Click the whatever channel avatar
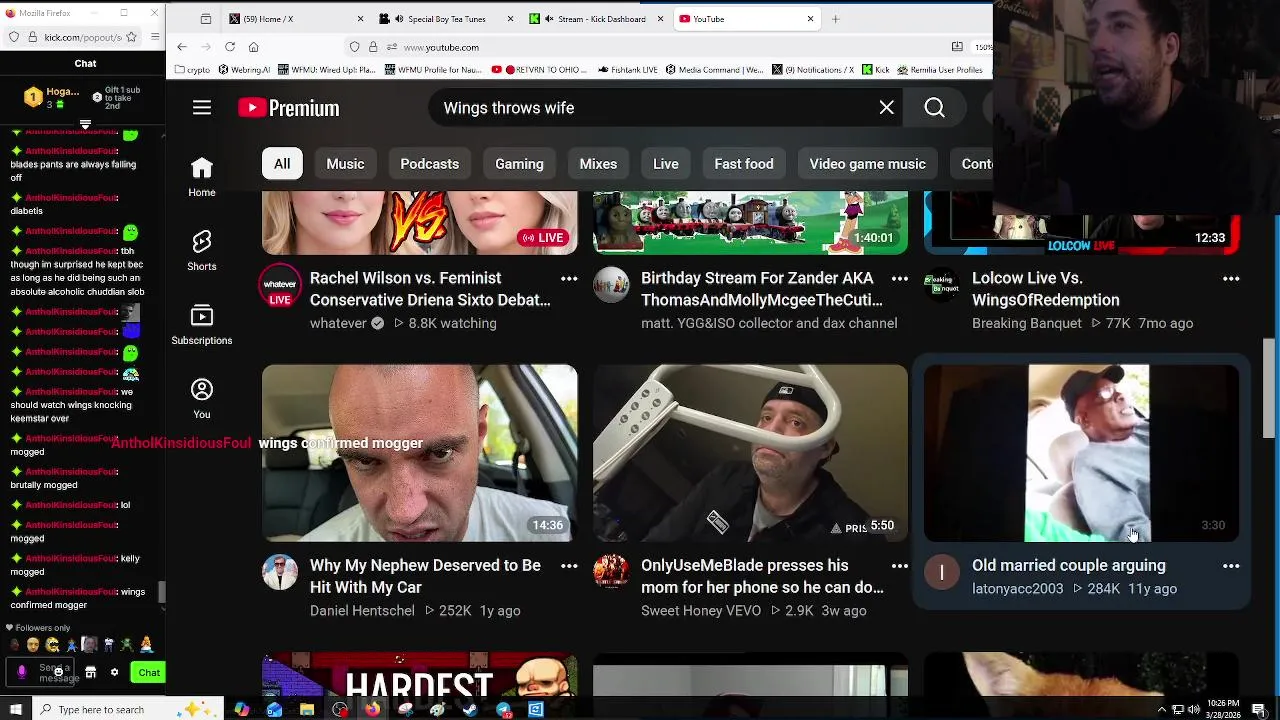The width and height of the screenshot is (1280, 720). tap(280, 285)
